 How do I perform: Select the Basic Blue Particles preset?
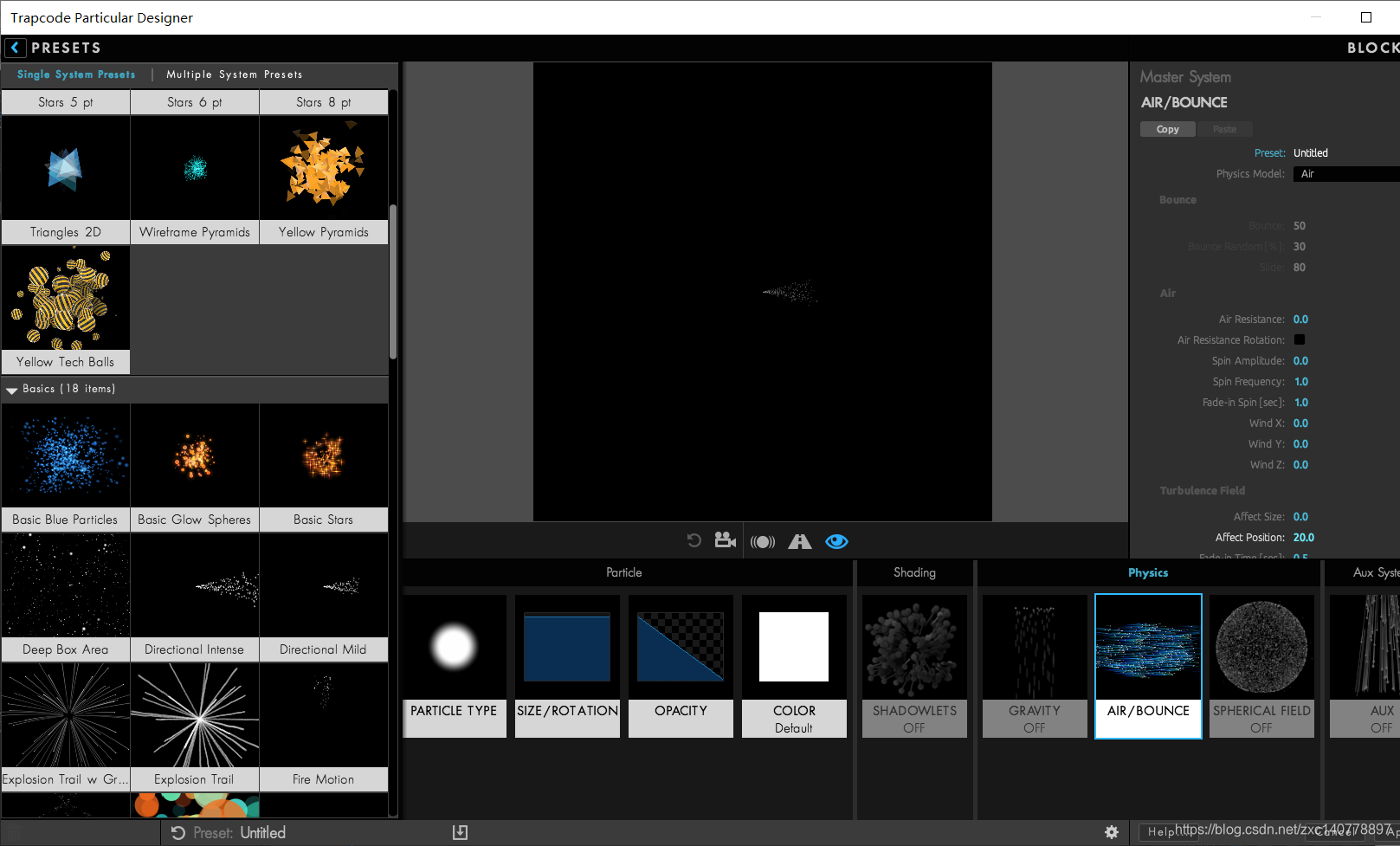[x=66, y=467]
